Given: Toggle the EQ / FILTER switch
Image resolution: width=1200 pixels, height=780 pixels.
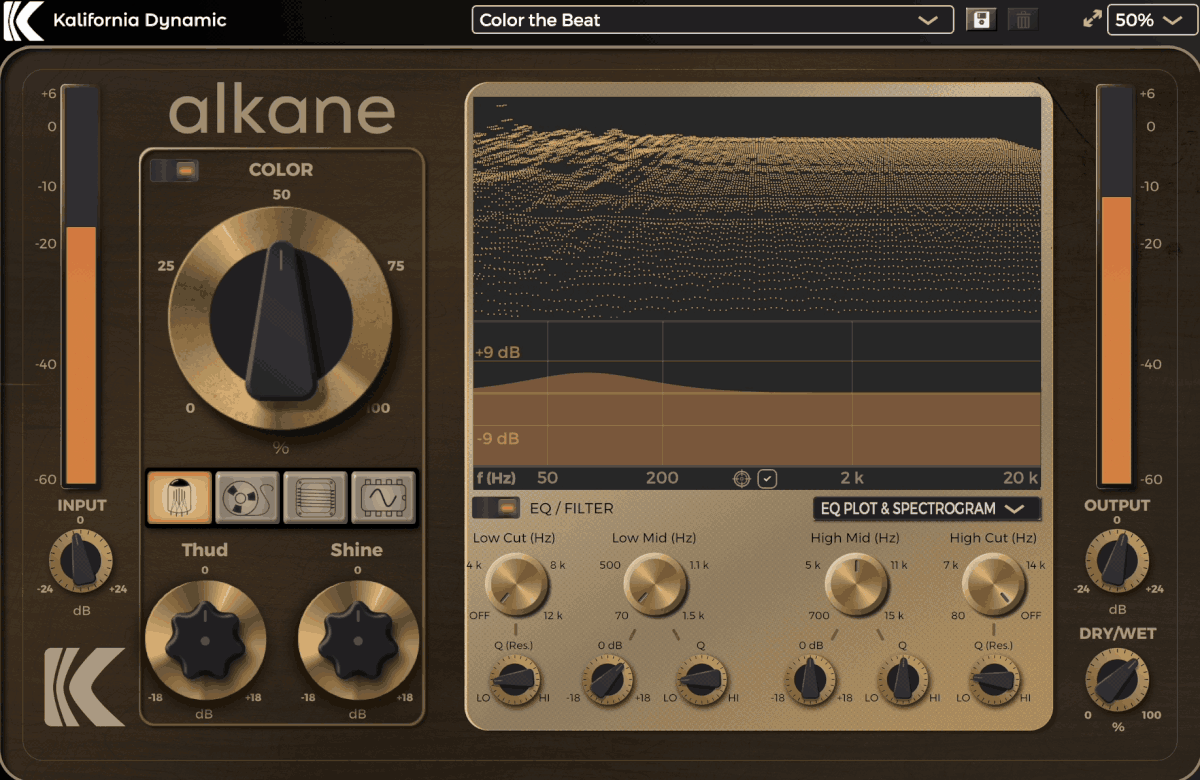Looking at the screenshot, I should (x=496, y=508).
